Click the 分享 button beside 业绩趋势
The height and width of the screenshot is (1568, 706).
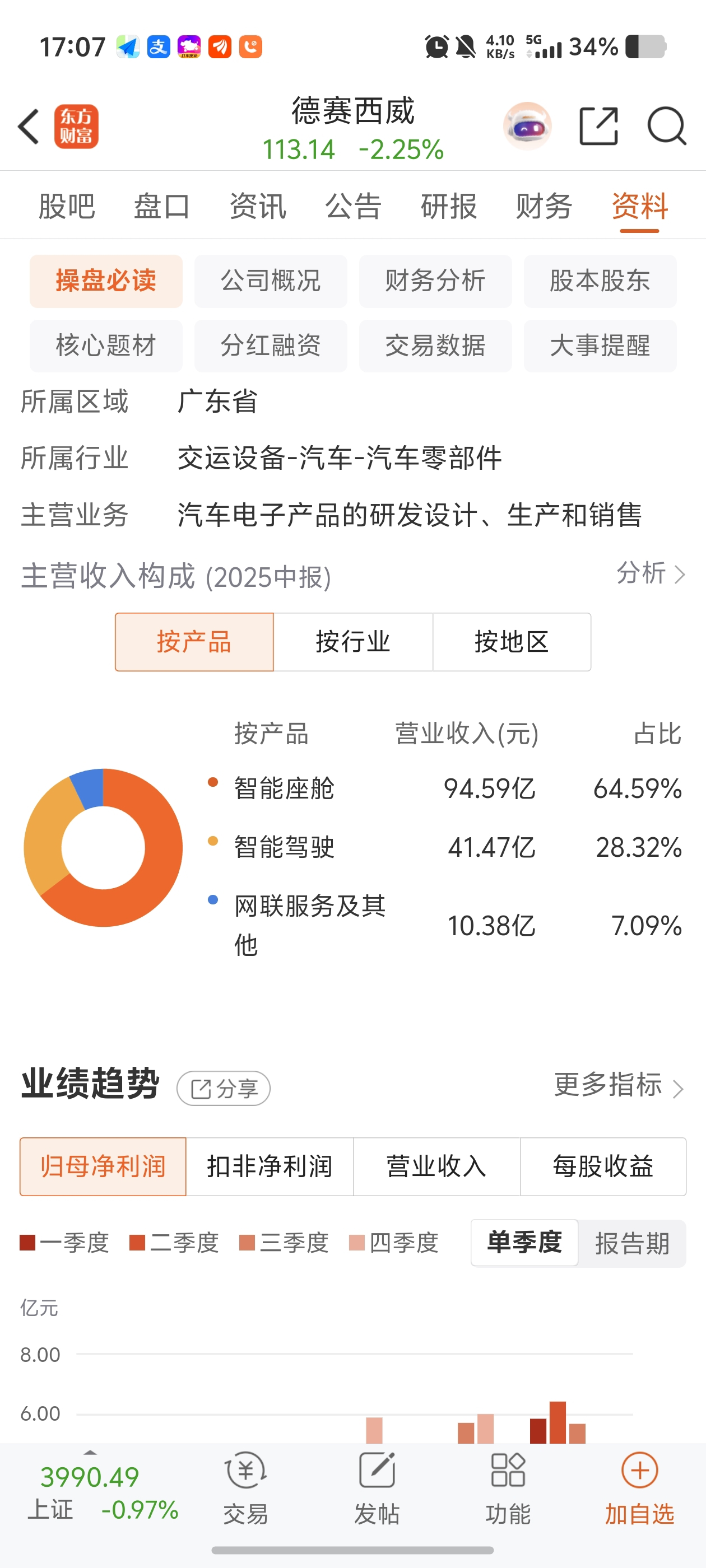pyautogui.click(x=224, y=1088)
